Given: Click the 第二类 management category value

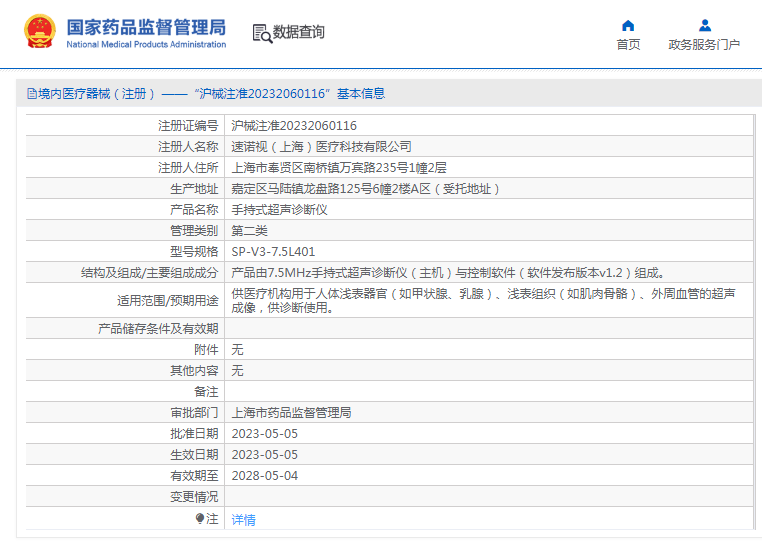Looking at the screenshot, I should (x=250, y=231).
